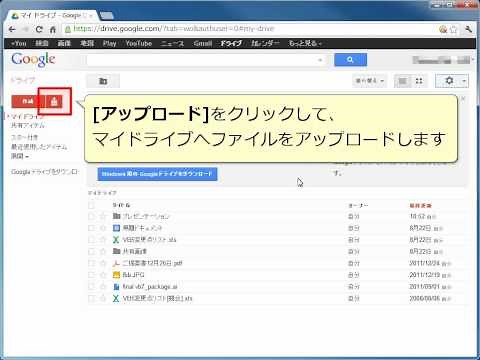Click the browser home icon
This screenshot has height=360, width=480.
tap(53, 30)
